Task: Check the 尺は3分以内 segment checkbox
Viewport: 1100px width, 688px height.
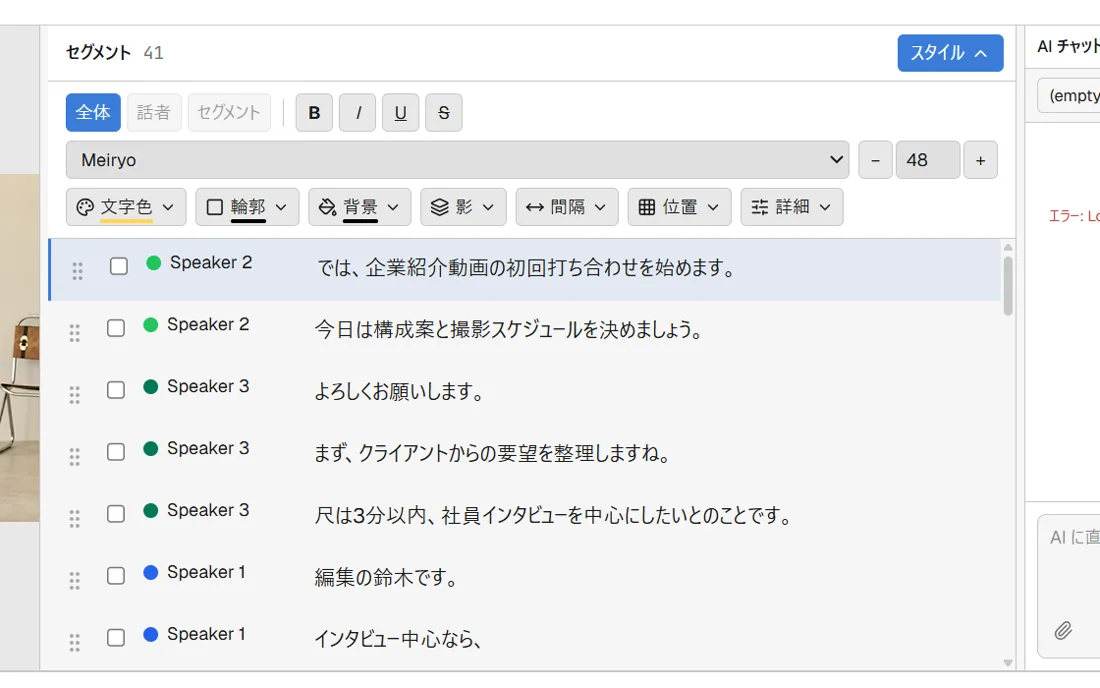Action: [116, 514]
